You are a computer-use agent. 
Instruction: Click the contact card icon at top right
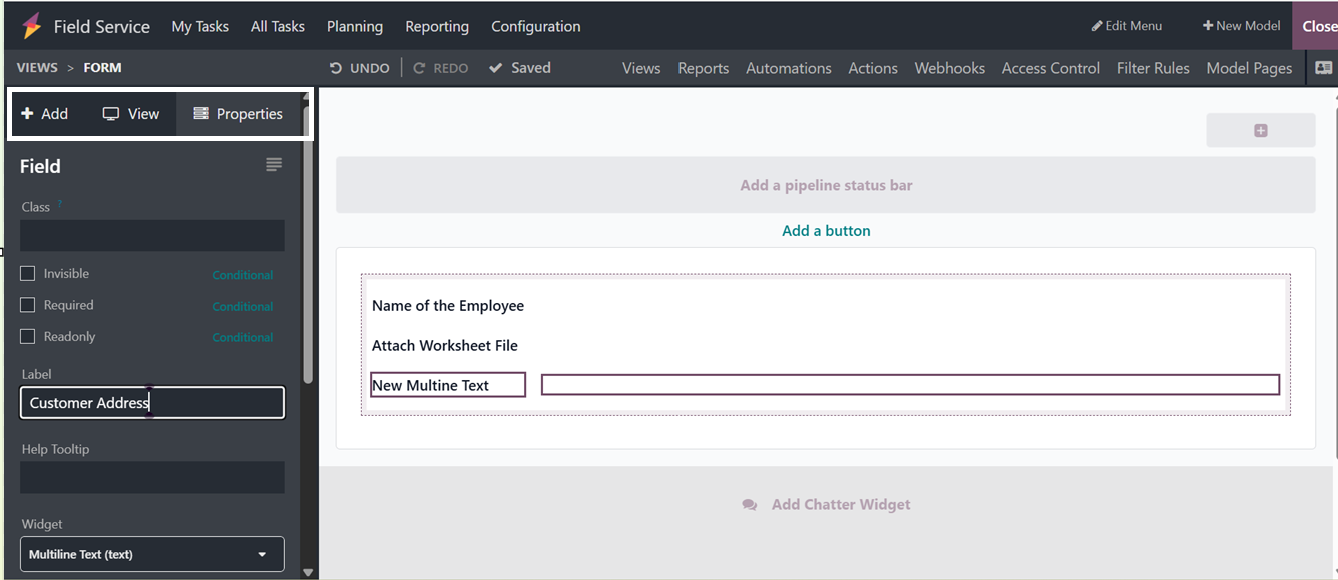1323,68
